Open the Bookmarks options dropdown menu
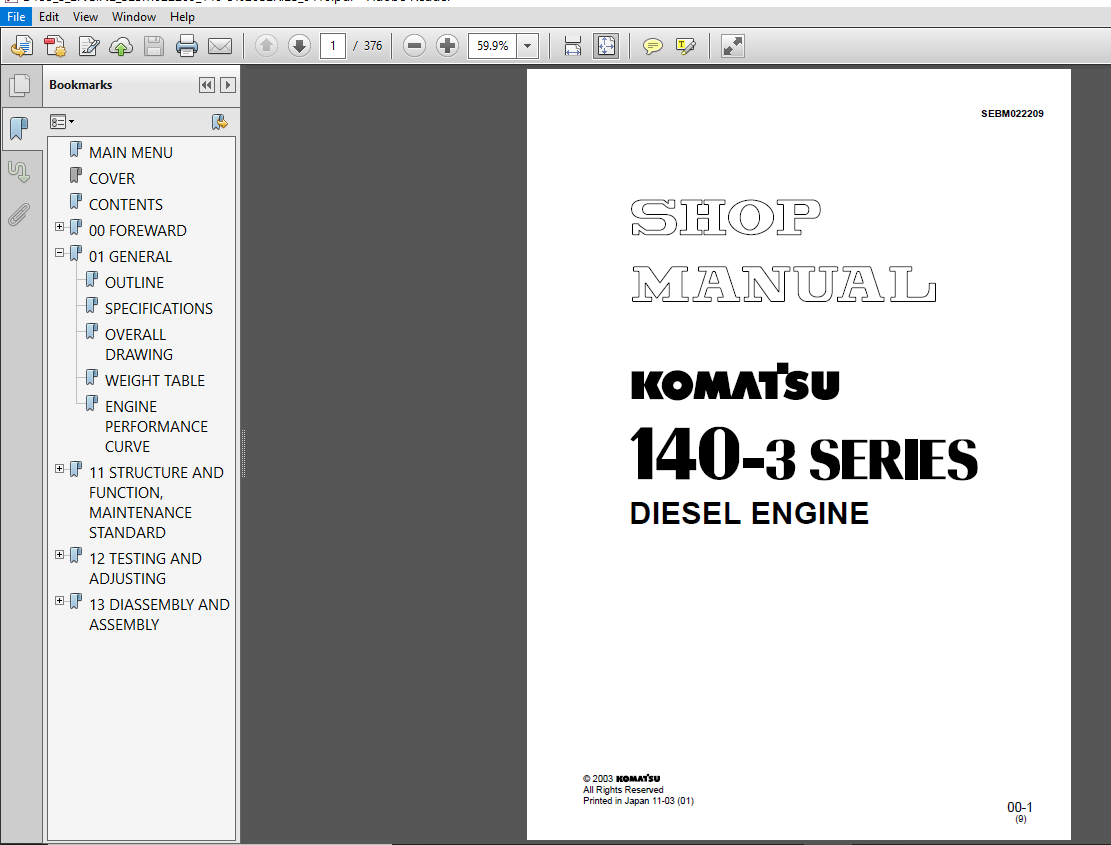The image size is (1111, 845). click(62, 122)
